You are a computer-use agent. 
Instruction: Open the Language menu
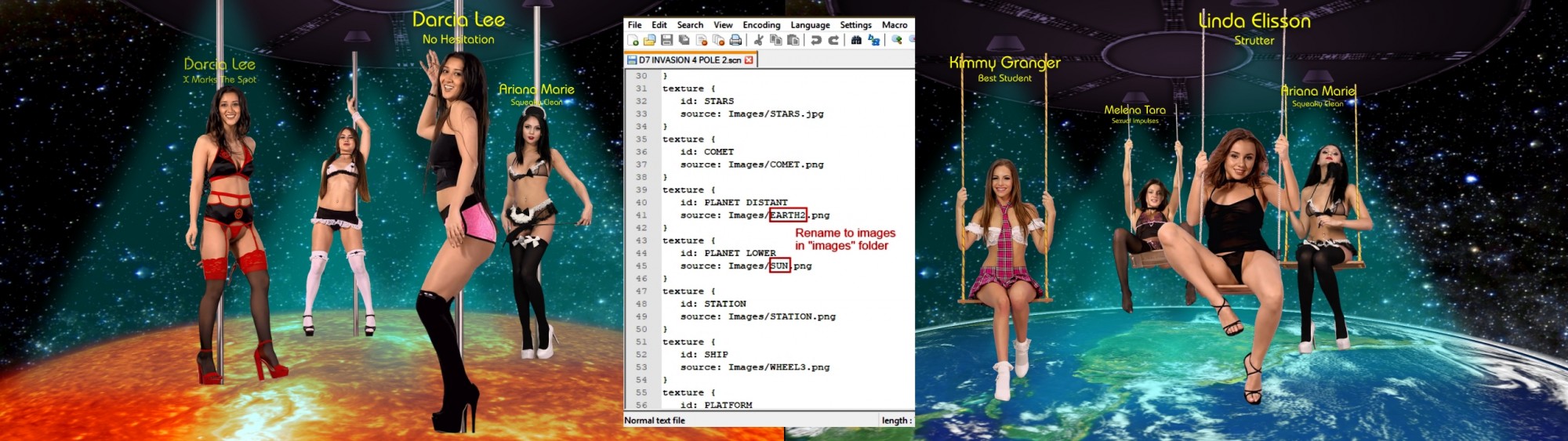tap(810, 25)
